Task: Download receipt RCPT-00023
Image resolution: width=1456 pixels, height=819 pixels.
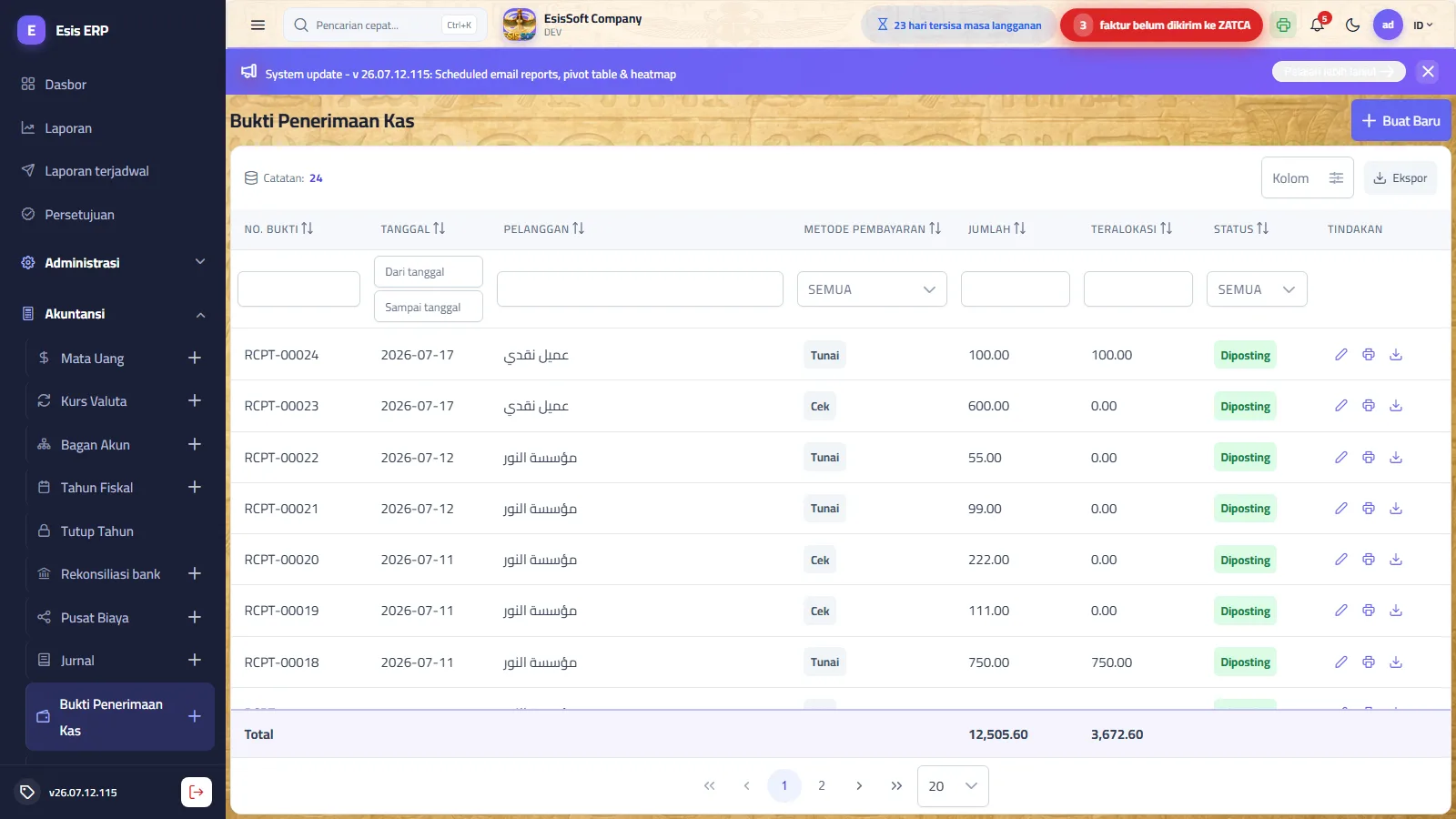Action: click(1396, 406)
